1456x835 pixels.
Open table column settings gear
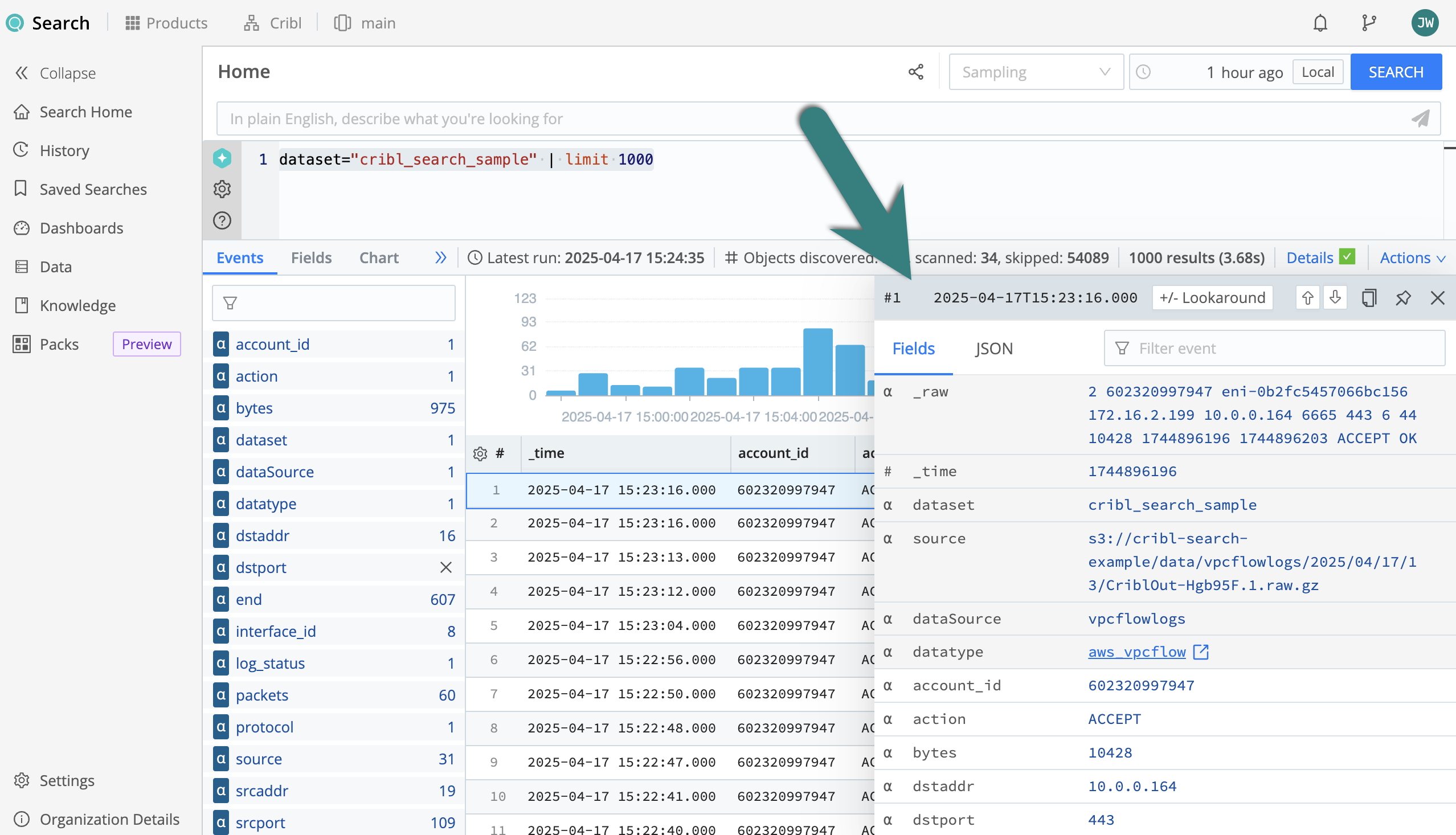pyautogui.click(x=480, y=453)
